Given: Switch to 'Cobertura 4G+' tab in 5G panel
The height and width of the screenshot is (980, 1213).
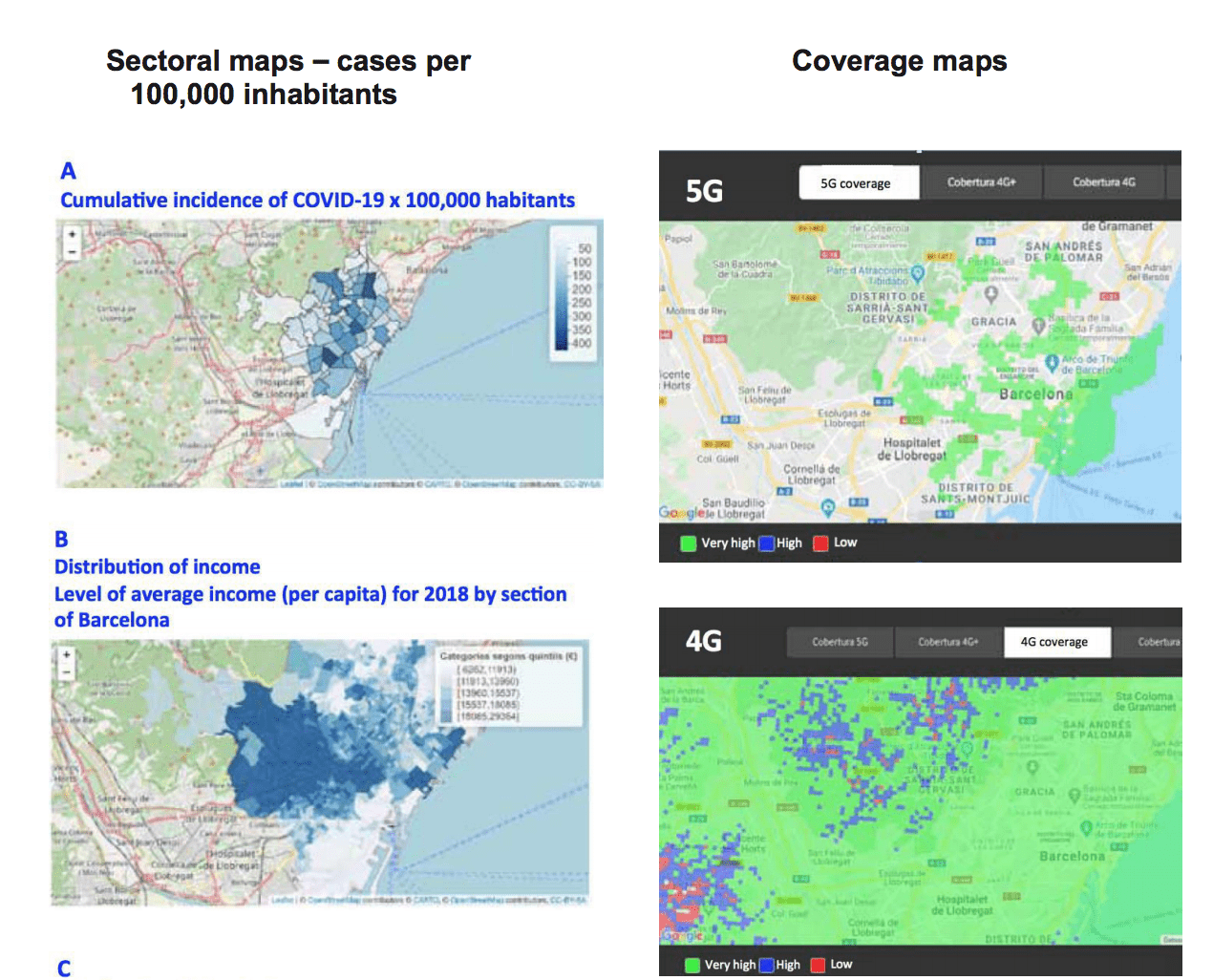Looking at the screenshot, I should click(981, 182).
